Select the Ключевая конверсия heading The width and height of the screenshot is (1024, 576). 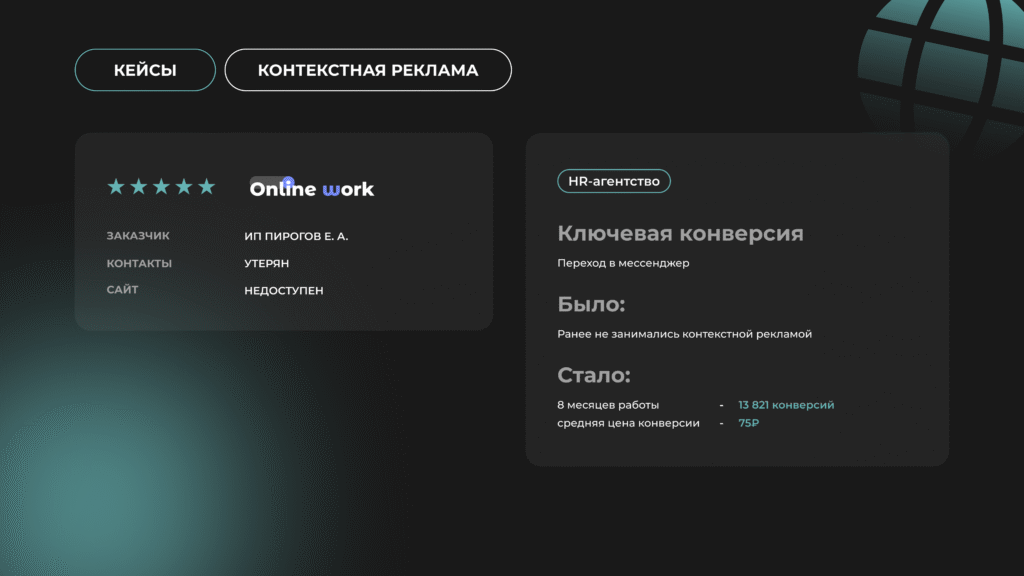click(x=680, y=234)
